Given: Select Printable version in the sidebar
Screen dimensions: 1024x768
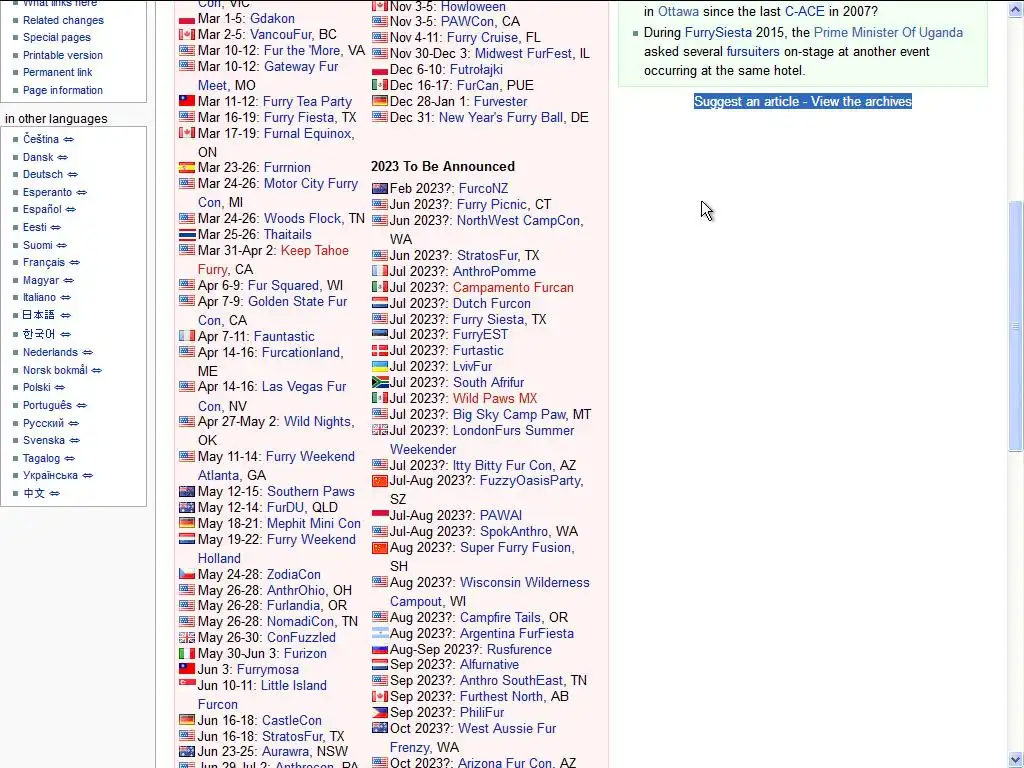Looking at the screenshot, I should [x=63, y=55].
